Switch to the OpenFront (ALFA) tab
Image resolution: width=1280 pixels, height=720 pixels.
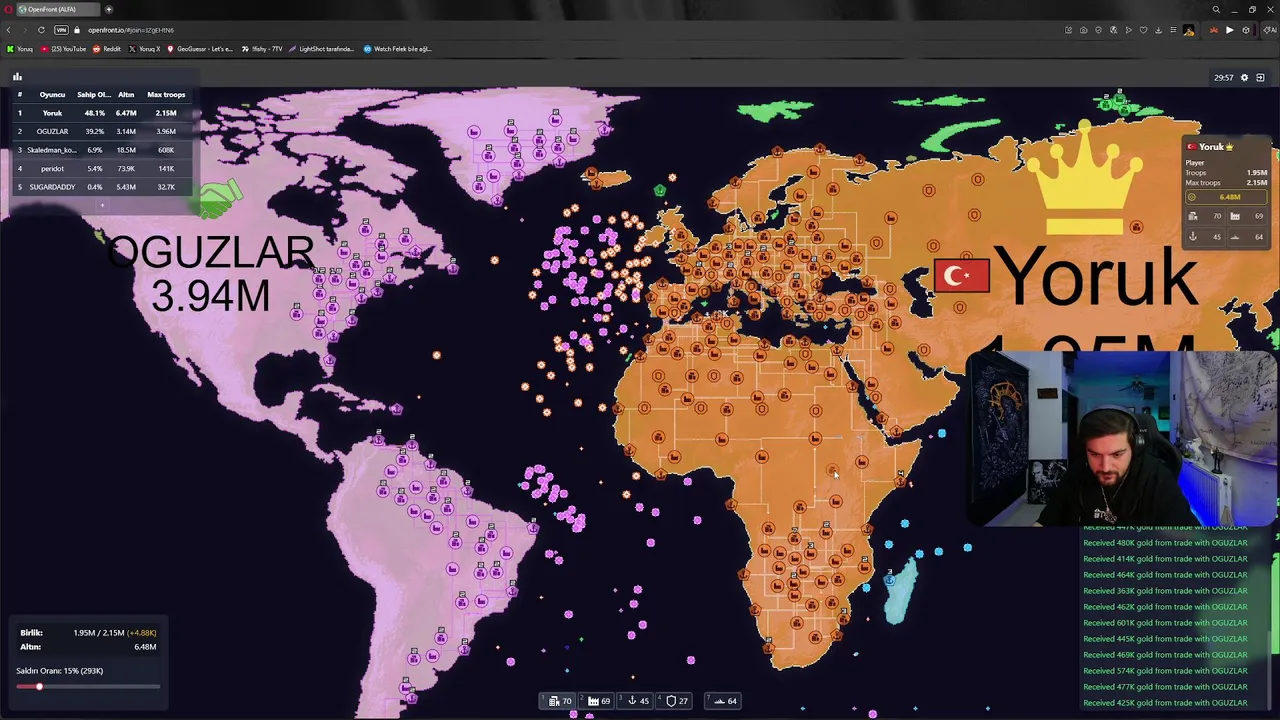click(x=57, y=9)
